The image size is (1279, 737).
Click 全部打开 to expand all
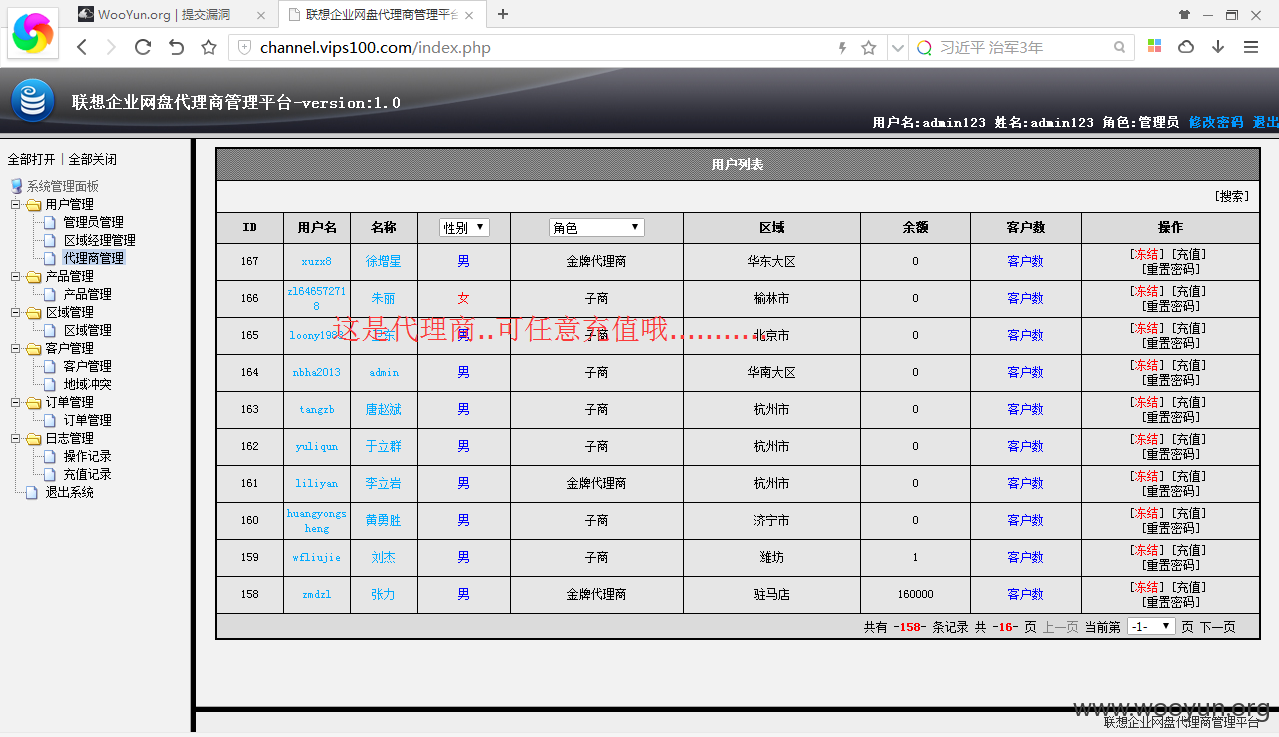pyautogui.click(x=32, y=159)
